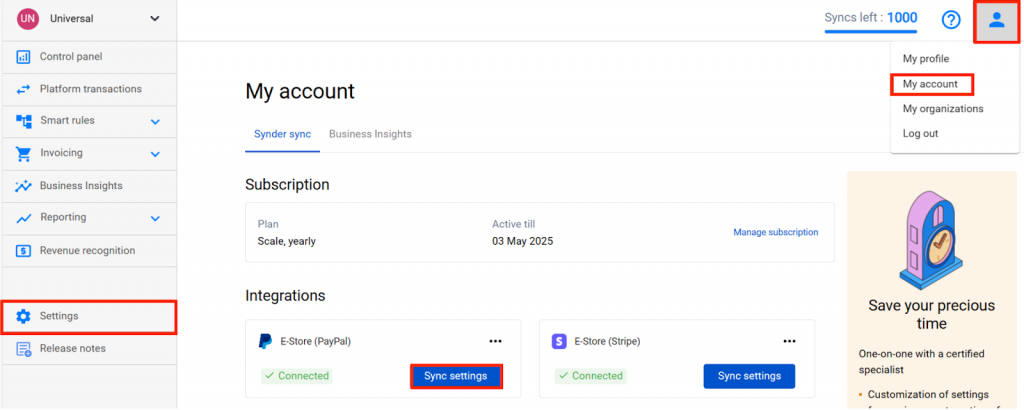Click the user profile avatar icon
The image size is (1024, 410).
tap(996, 20)
